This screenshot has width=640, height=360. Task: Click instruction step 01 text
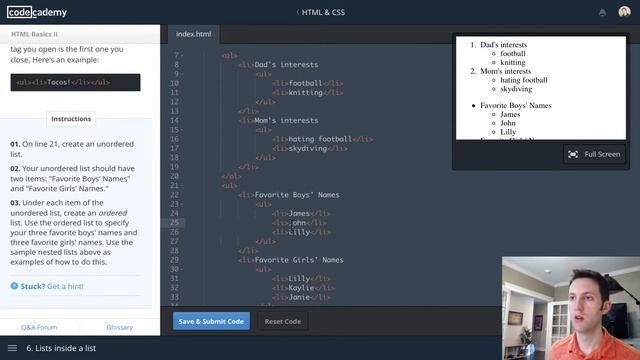[x=72, y=149]
